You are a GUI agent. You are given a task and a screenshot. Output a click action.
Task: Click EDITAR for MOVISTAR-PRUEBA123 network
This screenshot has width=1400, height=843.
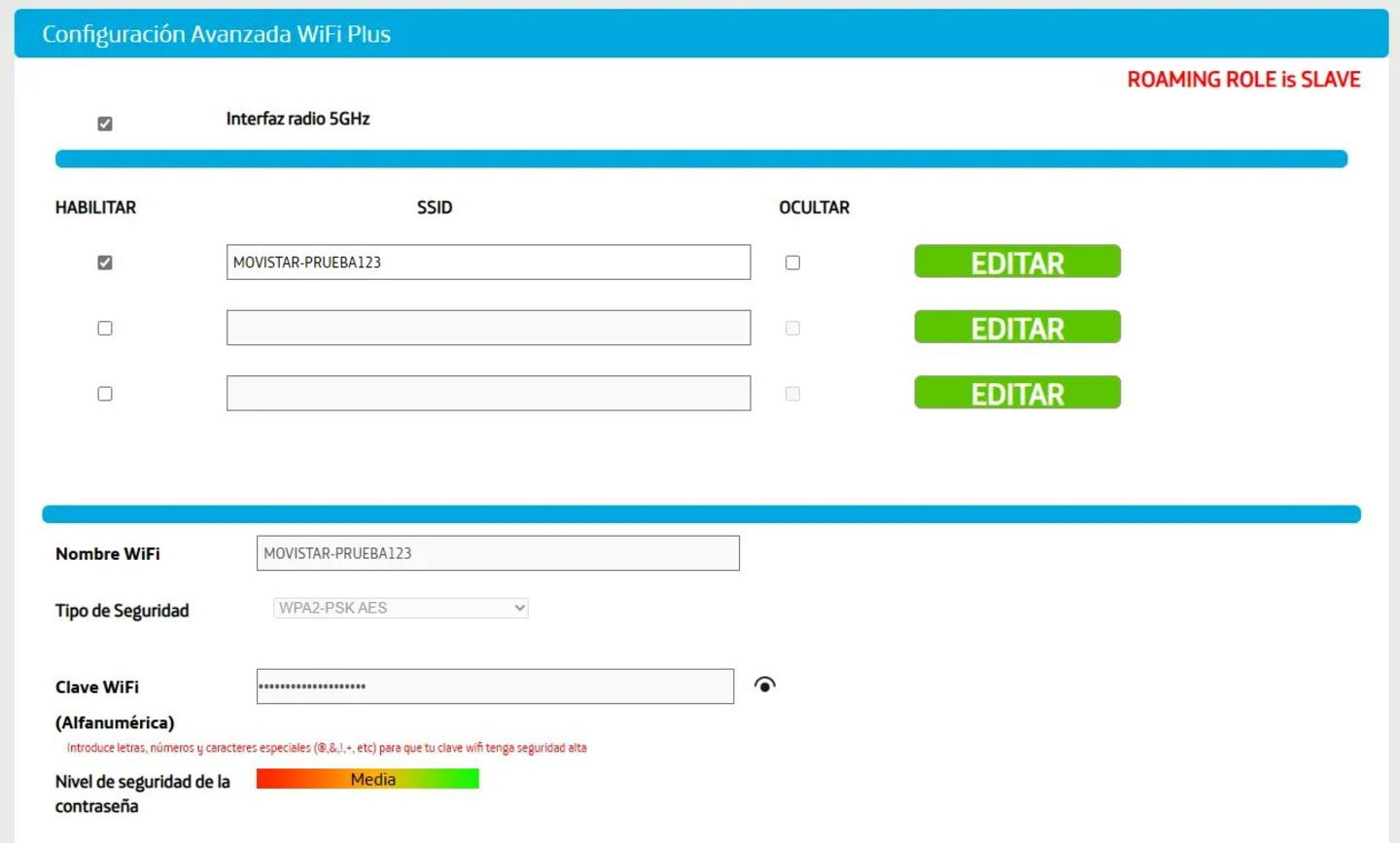click(1017, 262)
